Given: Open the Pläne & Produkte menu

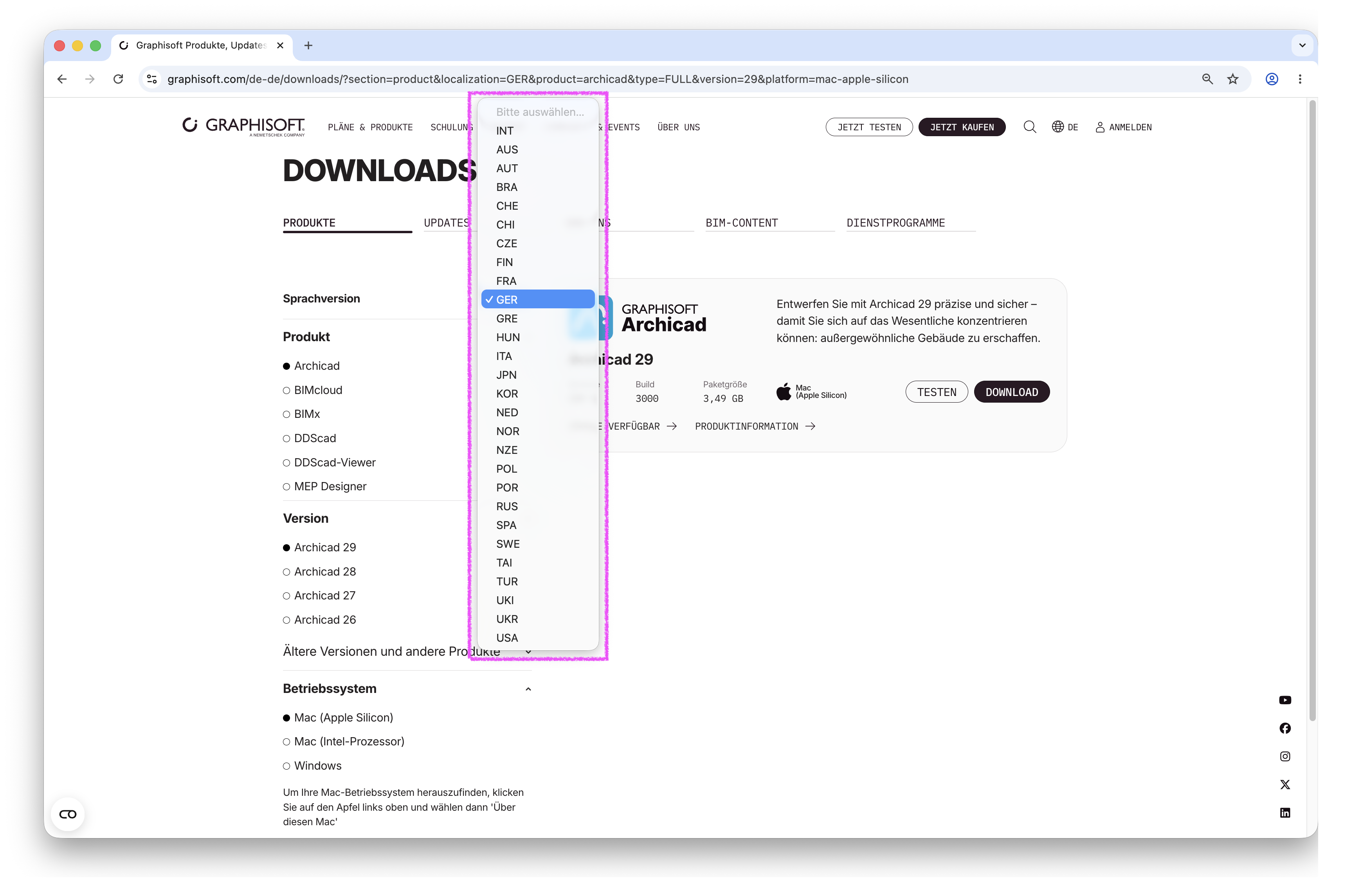Looking at the screenshot, I should pyautogui.click(x=370, y=127).
